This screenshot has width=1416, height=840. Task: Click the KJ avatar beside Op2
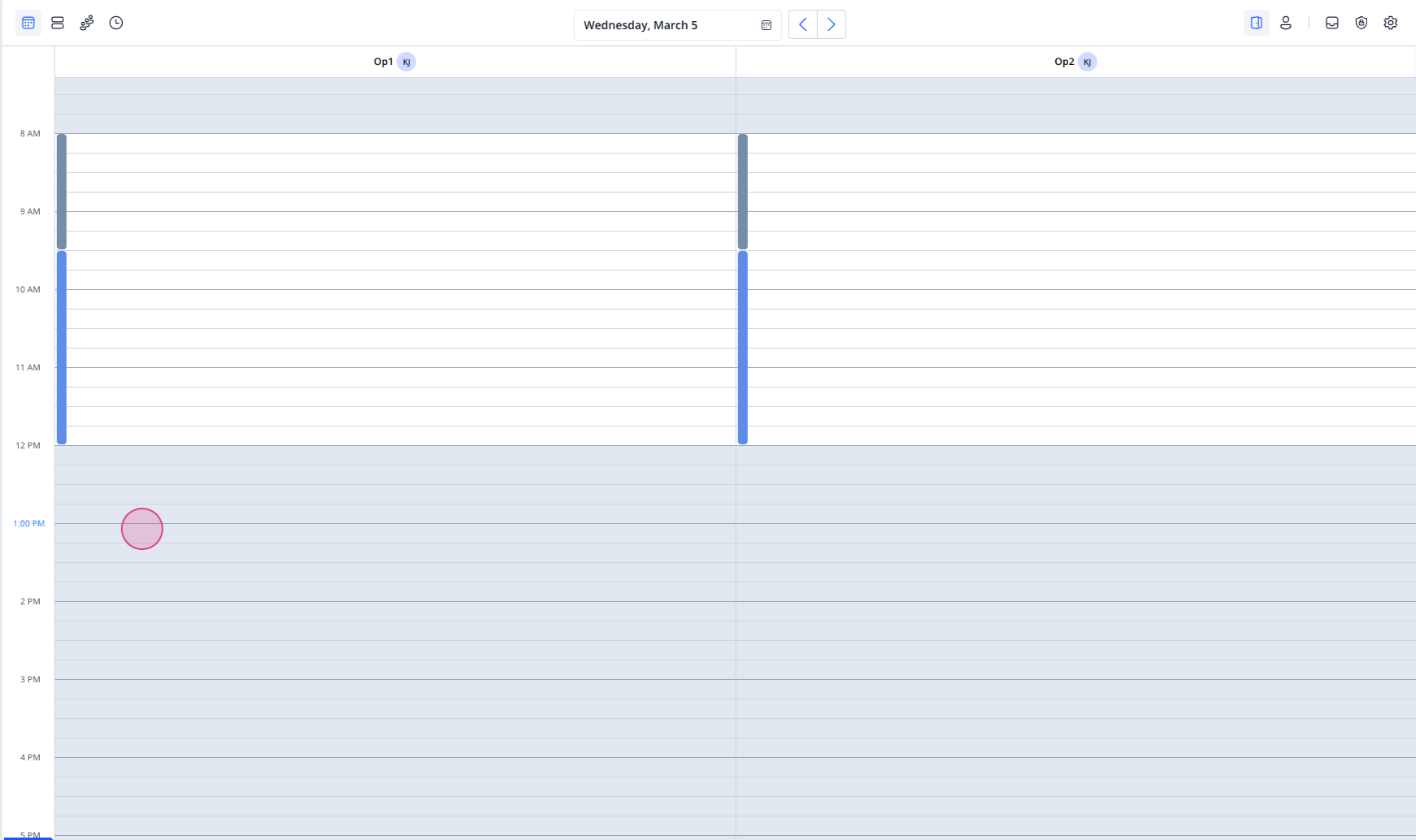[1088, 62]
